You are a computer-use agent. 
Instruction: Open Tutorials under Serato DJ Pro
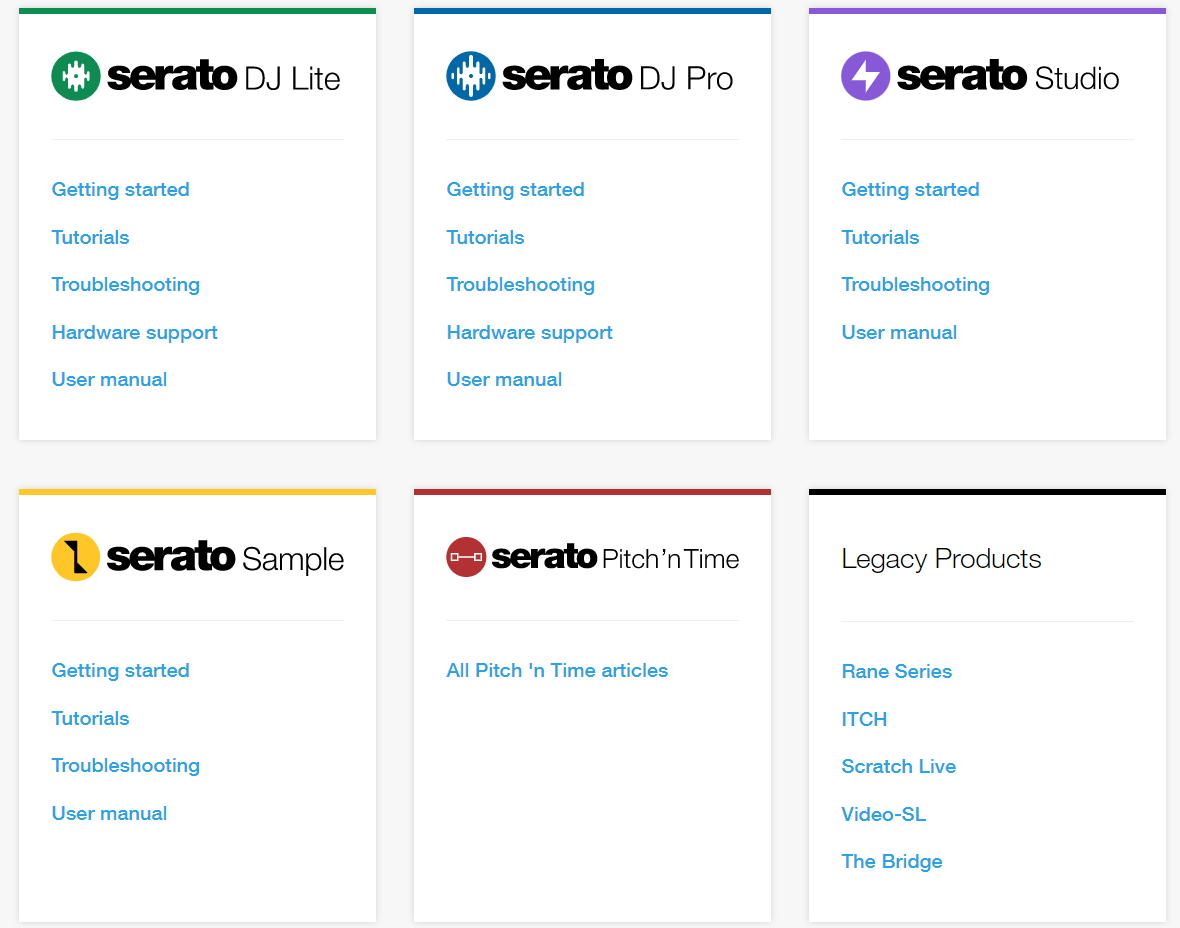tap(485, 237)
